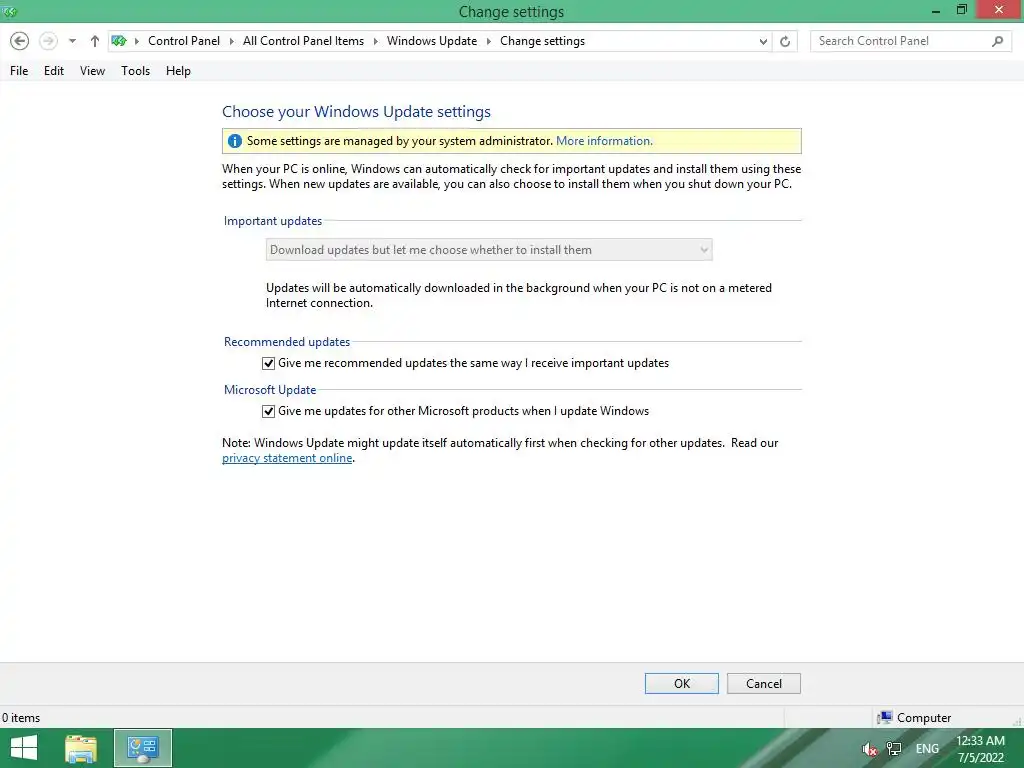Refresh the Change settings page
Viewport: 1024px width, 768px height.
pos(785,42)
